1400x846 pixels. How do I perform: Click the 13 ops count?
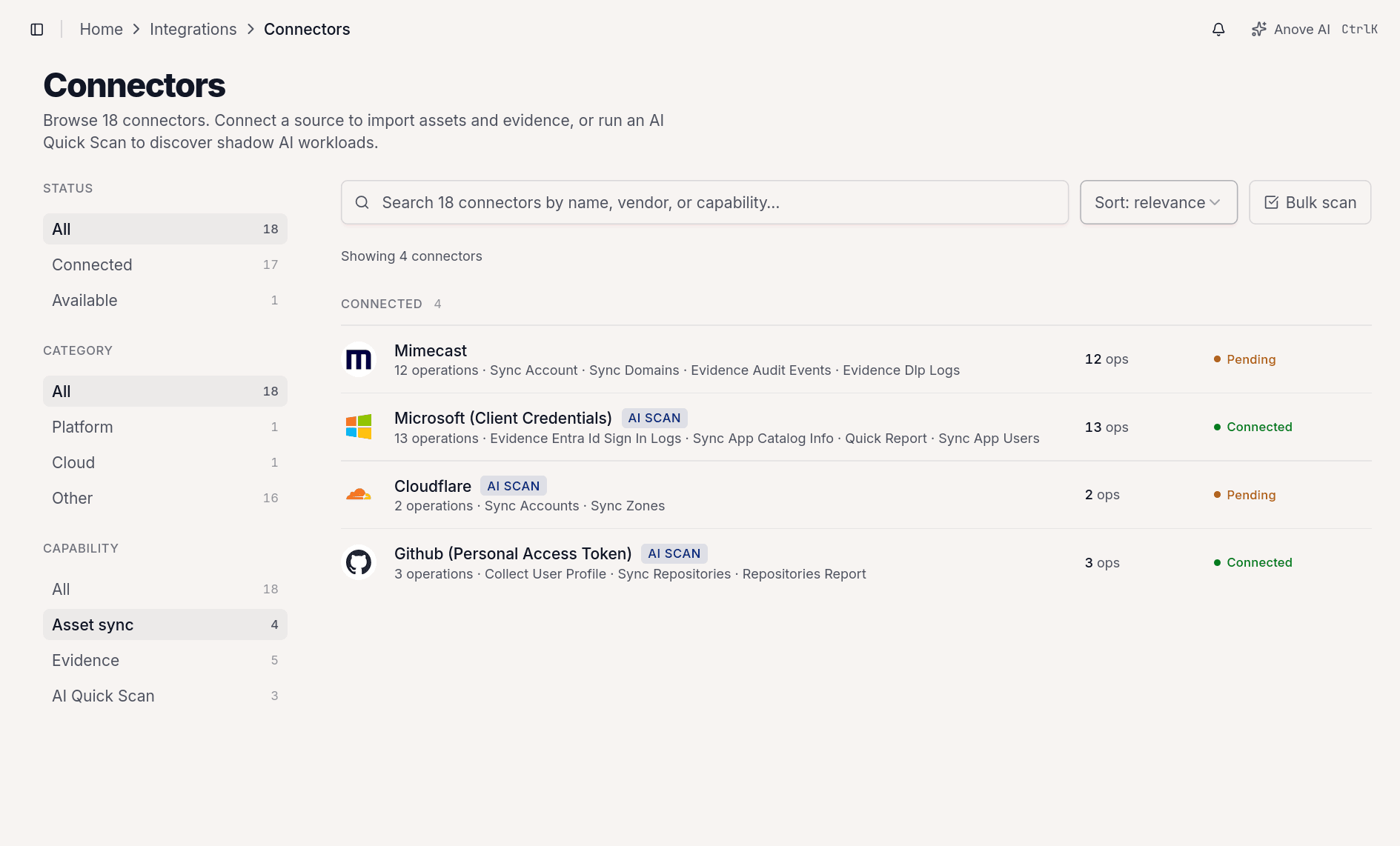tap(1107, 427)
